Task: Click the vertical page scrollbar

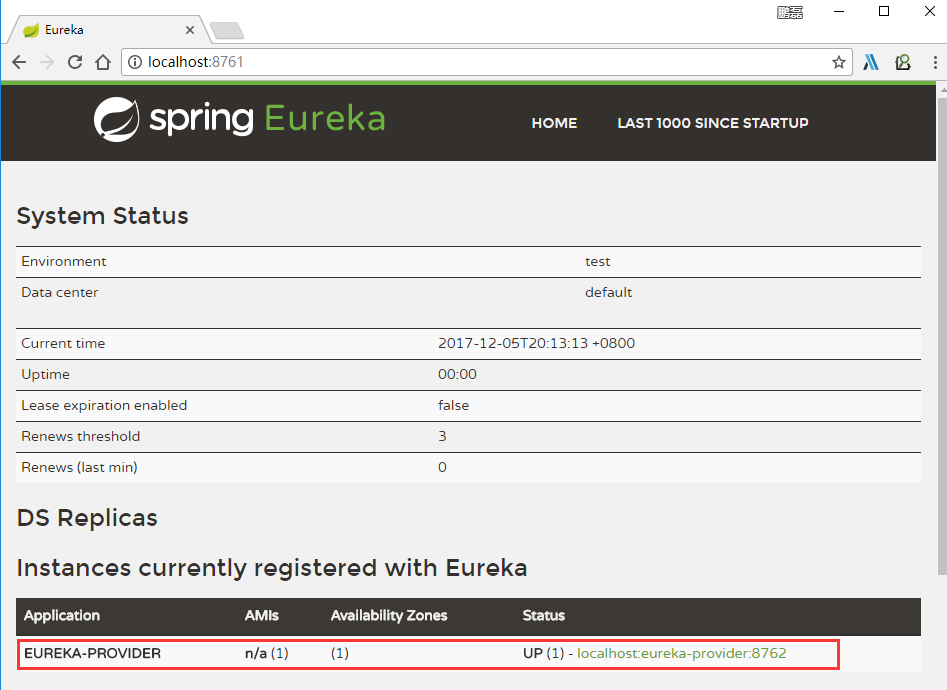Action: click(942, 335)
